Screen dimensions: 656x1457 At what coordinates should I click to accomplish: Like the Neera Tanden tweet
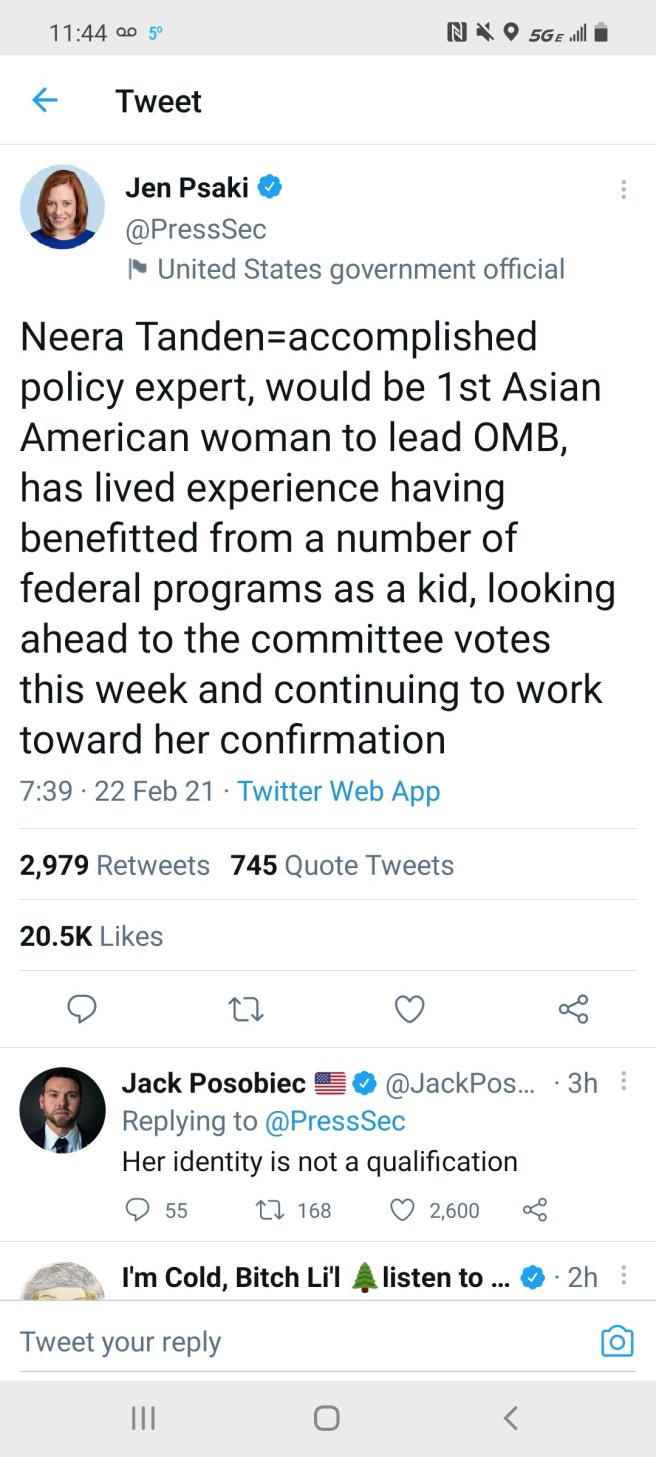pos(410,1010)
